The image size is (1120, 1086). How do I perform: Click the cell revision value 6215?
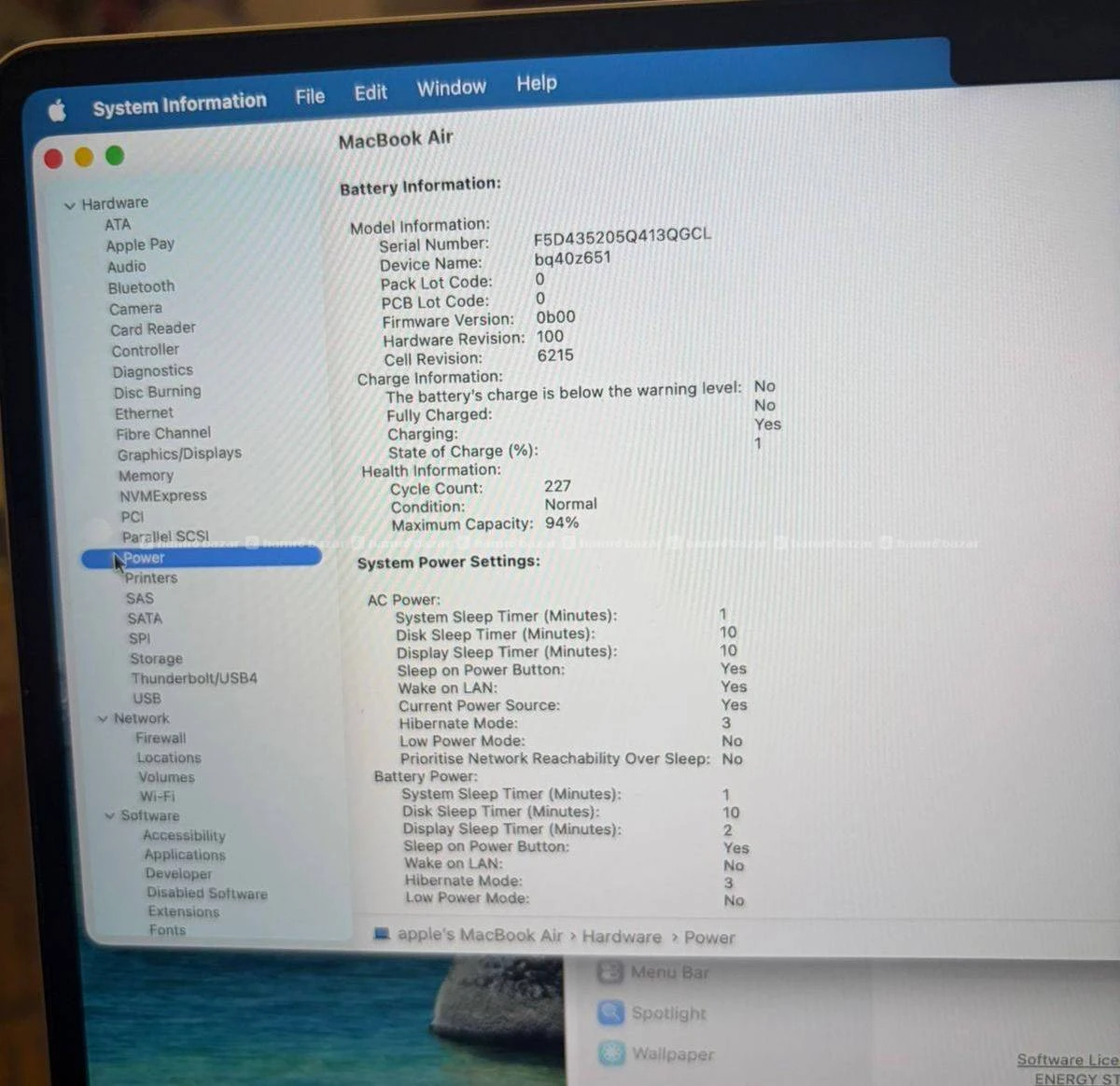555,355
